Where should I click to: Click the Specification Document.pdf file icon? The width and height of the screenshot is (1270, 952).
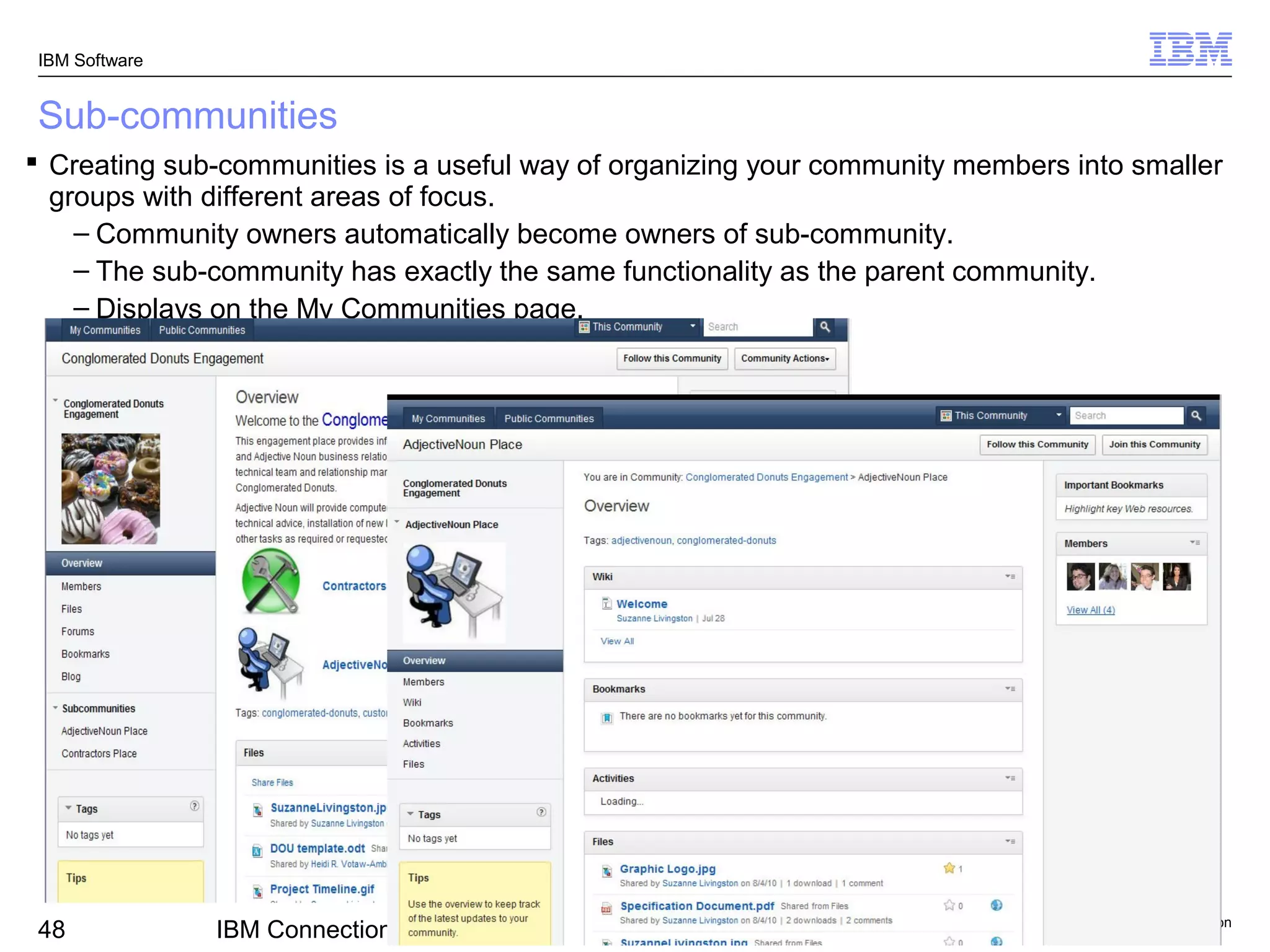tap(606, 909)
